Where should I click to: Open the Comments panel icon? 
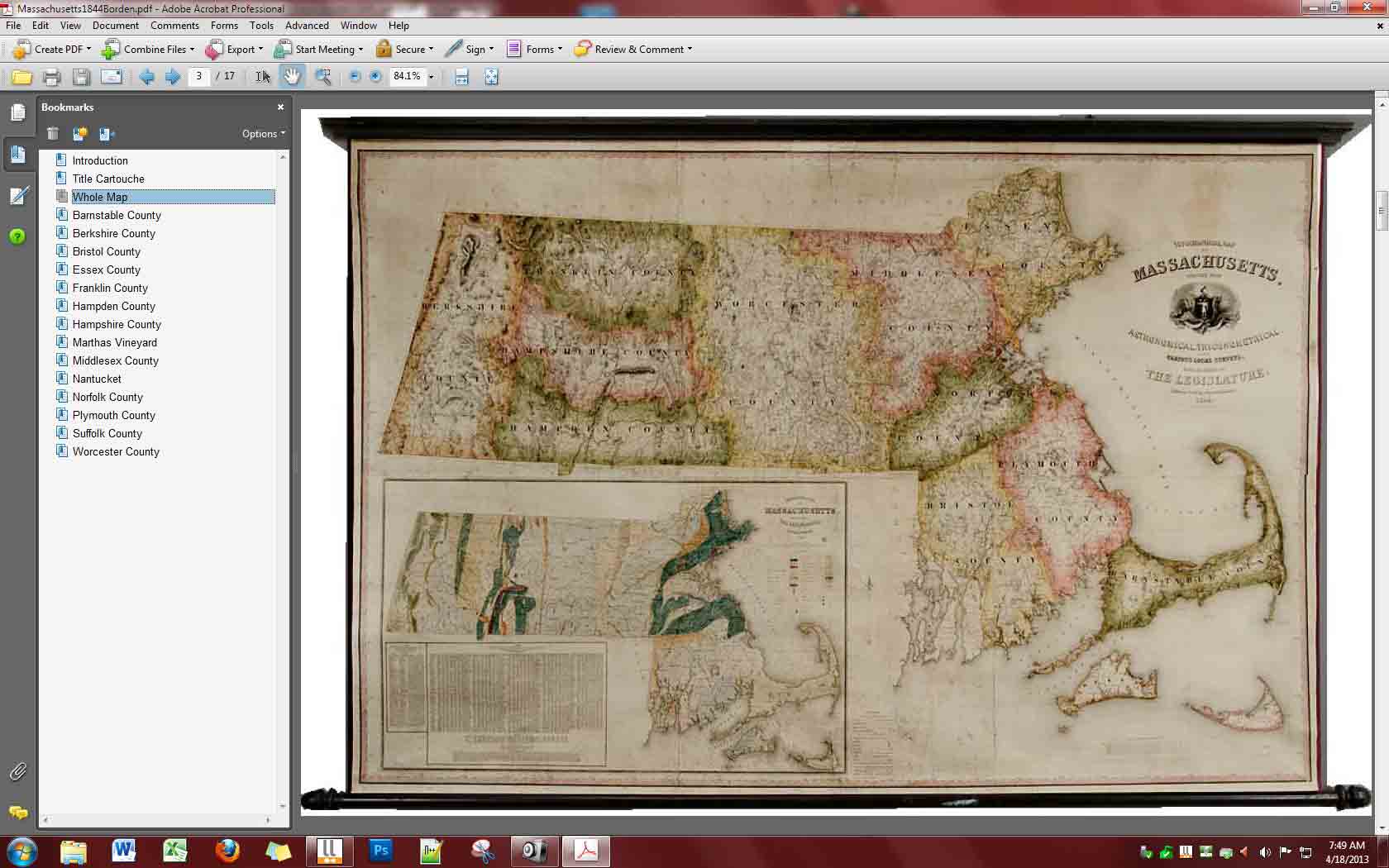(17, 813)
